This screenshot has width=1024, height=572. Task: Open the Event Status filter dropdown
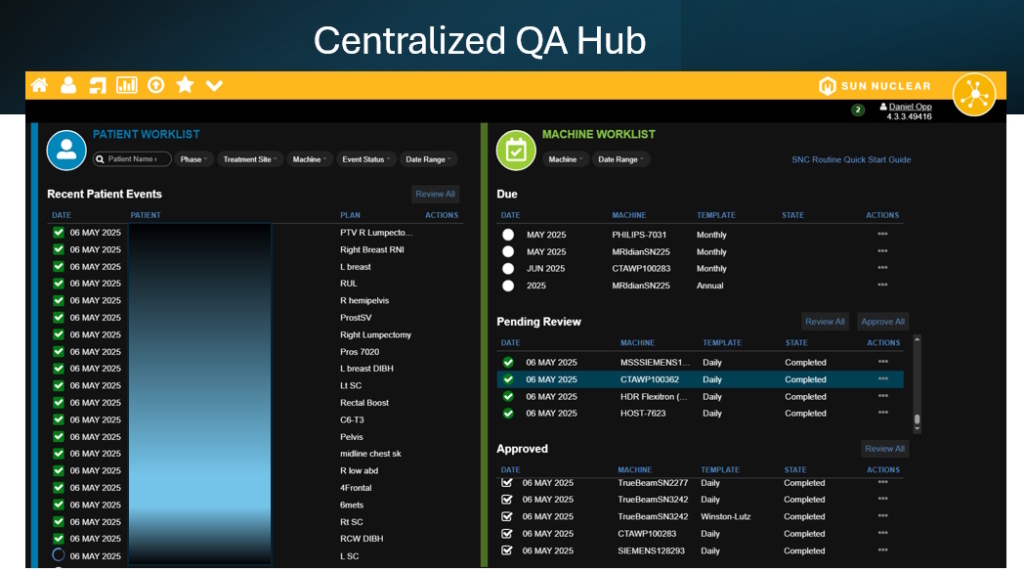pos(366,159)
